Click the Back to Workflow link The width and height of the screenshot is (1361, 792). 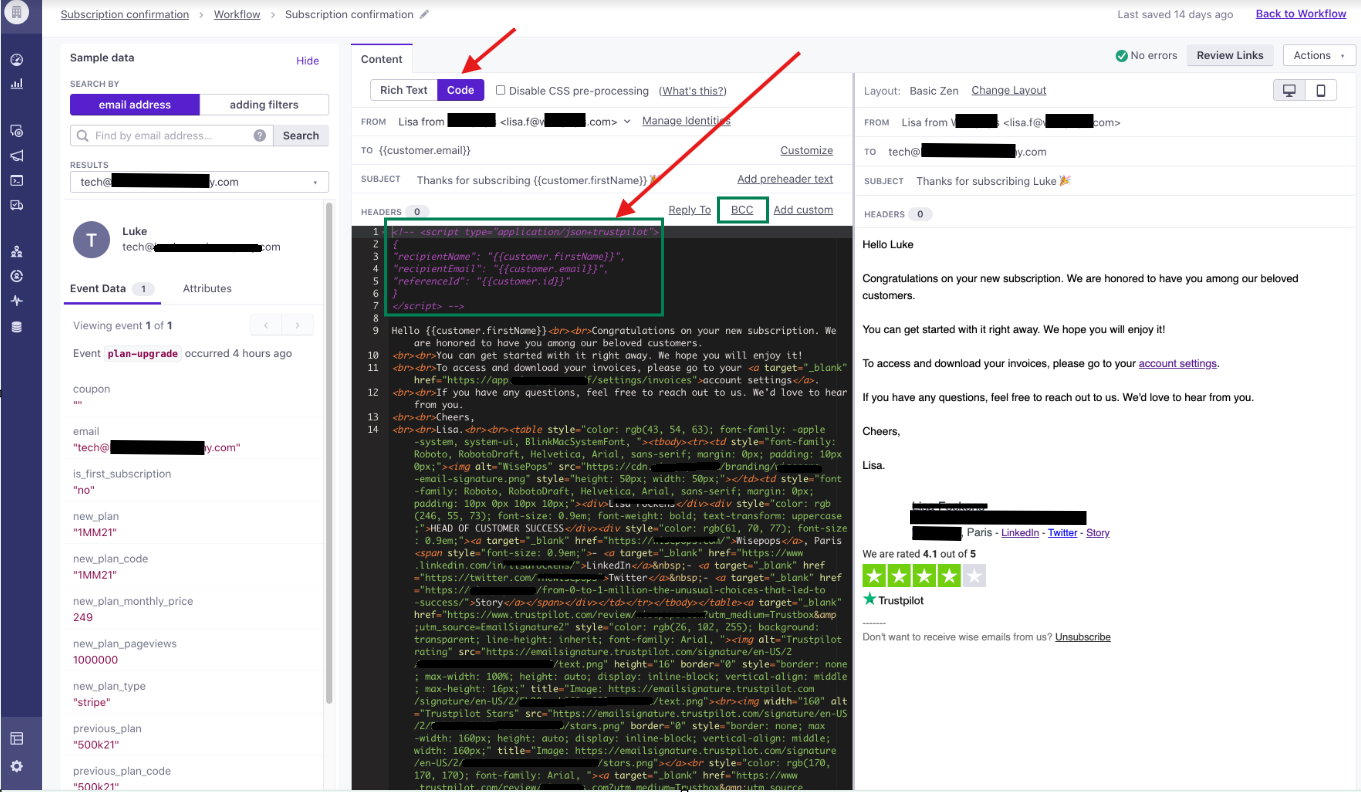coord(1300,14)
